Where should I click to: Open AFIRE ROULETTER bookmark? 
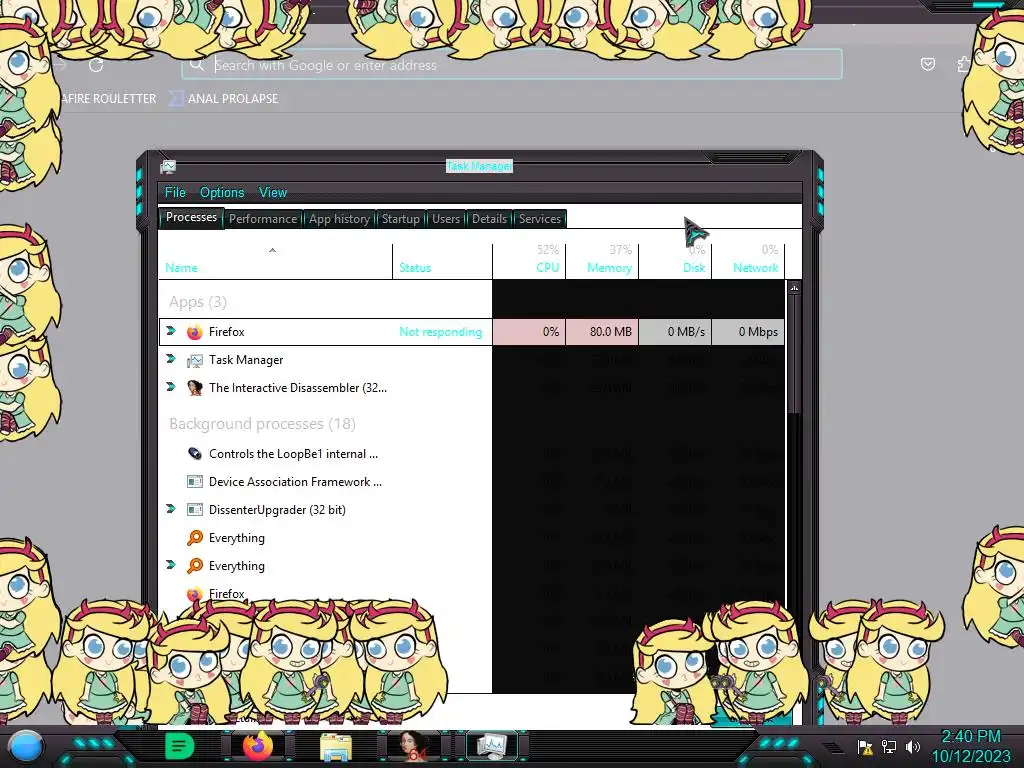coord(108,99)
